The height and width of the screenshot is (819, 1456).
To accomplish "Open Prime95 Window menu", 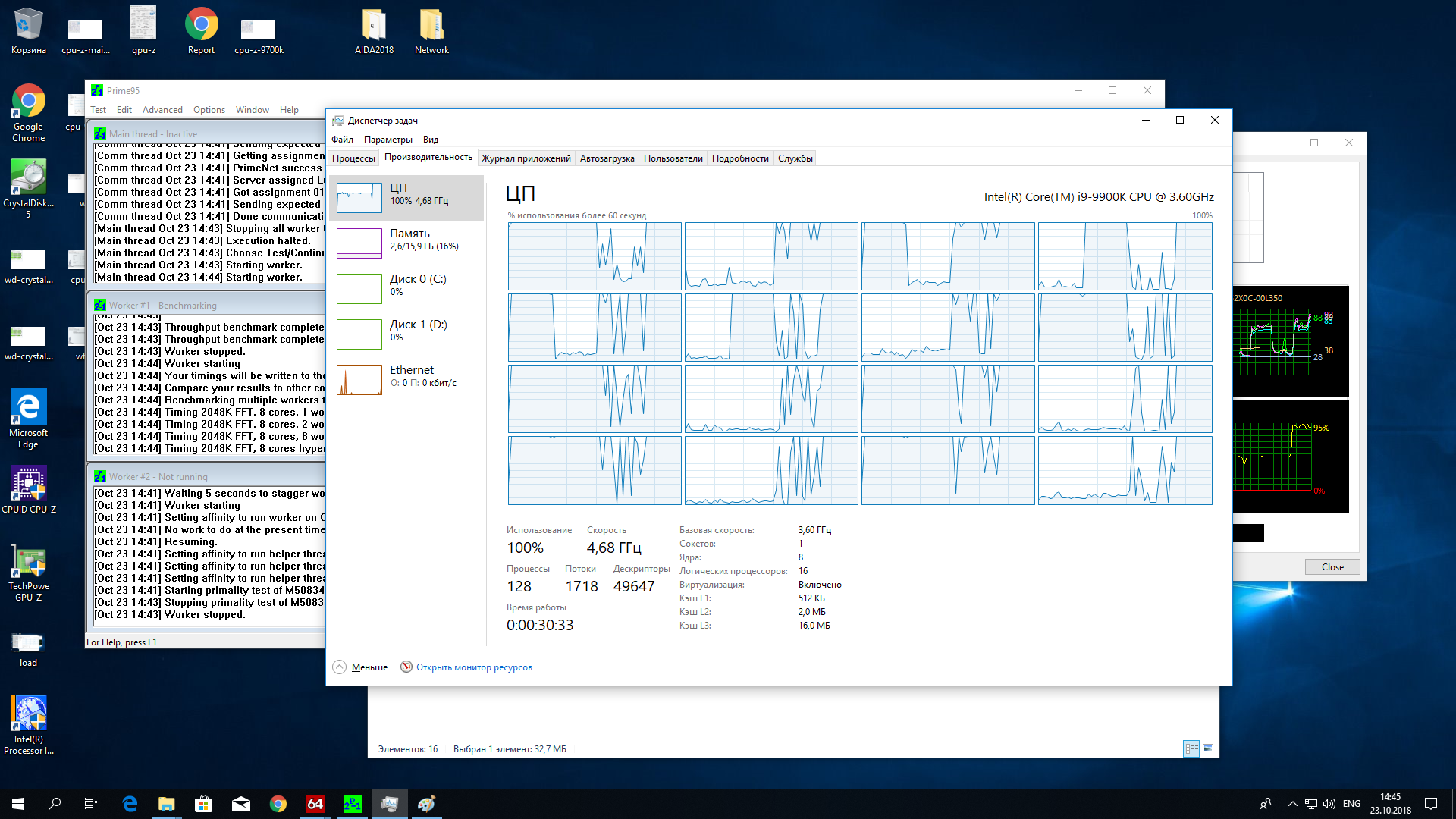I will point(253,110).
